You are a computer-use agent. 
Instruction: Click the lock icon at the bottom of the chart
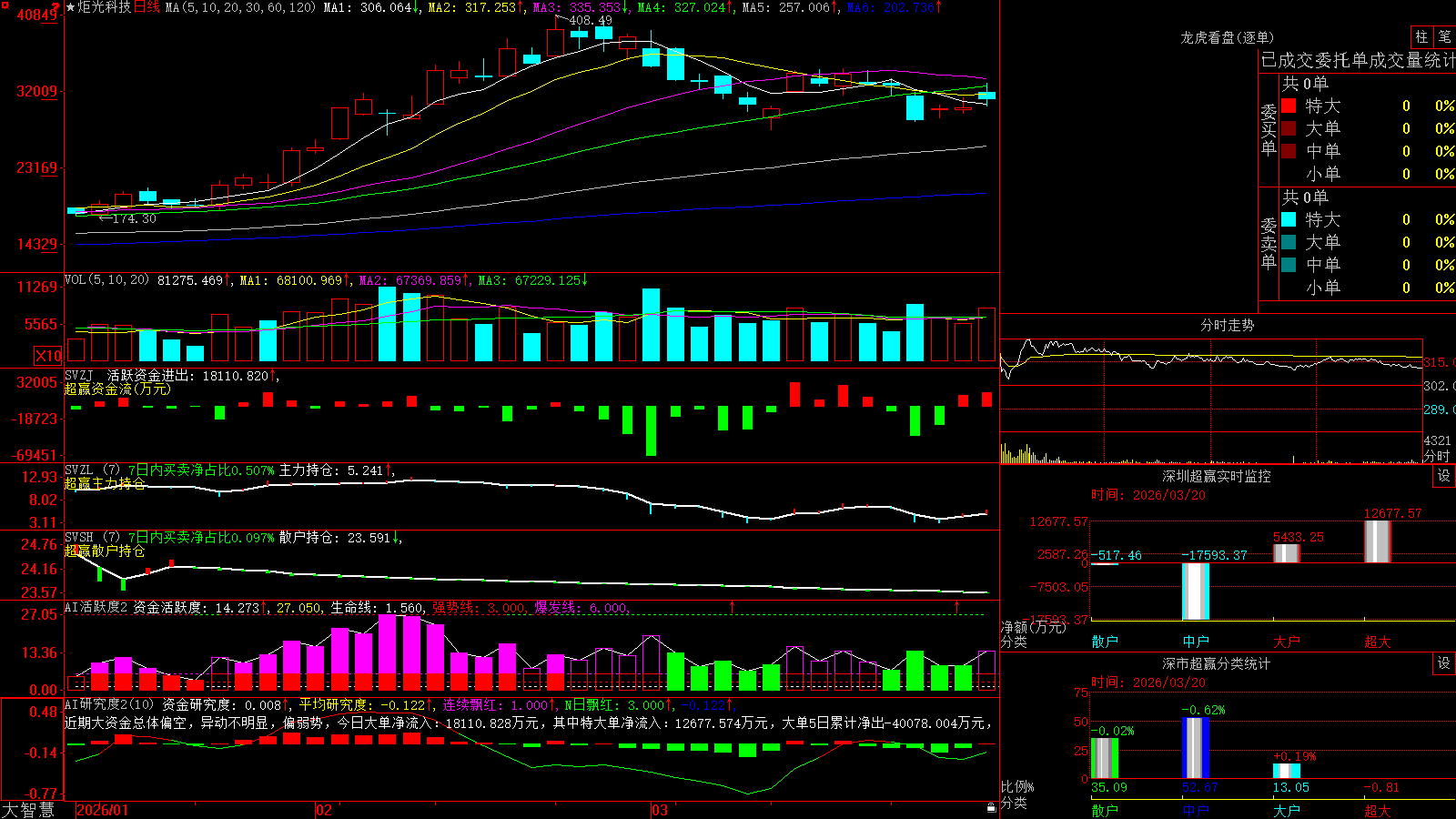tap(992, 808)
